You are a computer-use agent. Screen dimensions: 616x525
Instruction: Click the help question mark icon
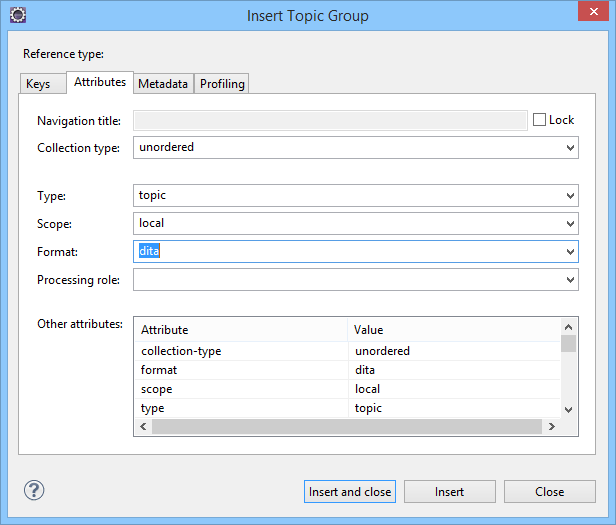[x=34, y=491]
